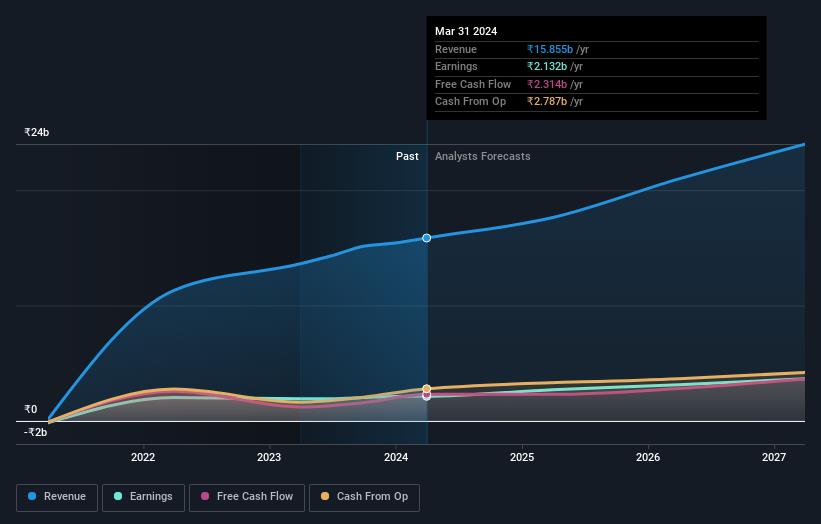The height and width of the screenshot is (524, 821).
Task: Select the 2024 x-axis label
Action: [396, 458]
